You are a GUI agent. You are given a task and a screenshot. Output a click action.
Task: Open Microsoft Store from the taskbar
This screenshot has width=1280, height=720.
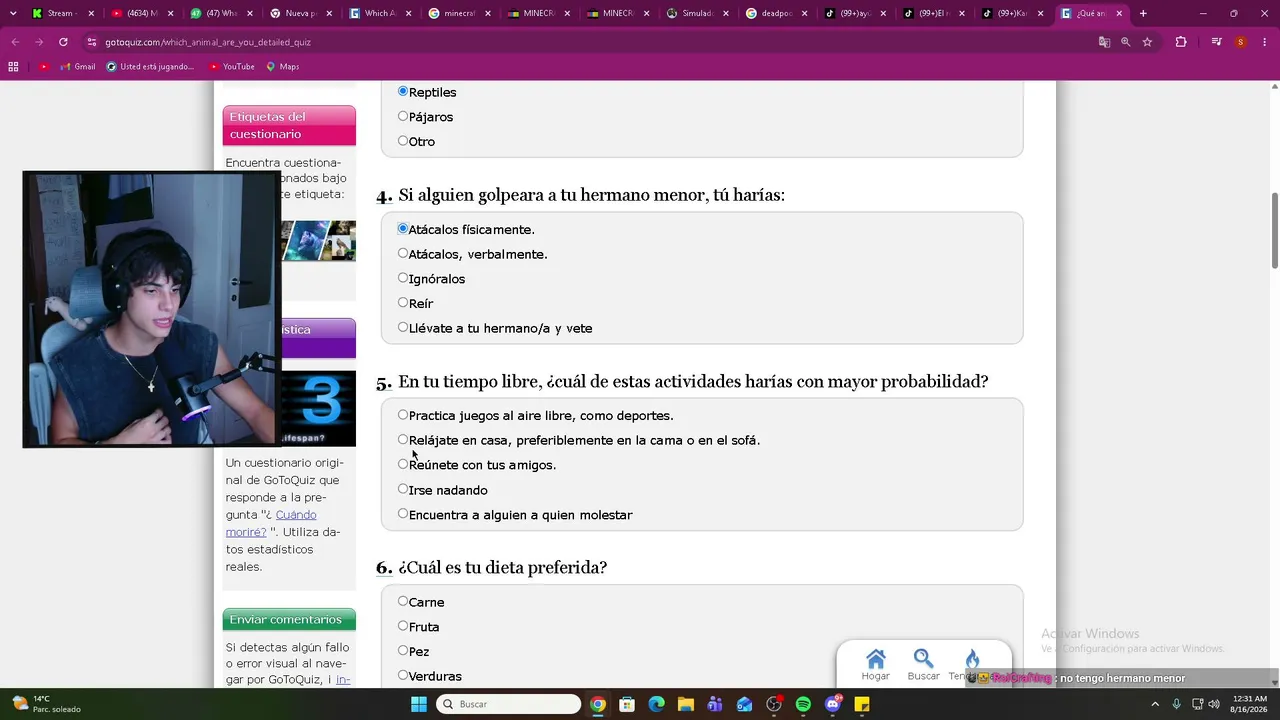tap(626, 704)
